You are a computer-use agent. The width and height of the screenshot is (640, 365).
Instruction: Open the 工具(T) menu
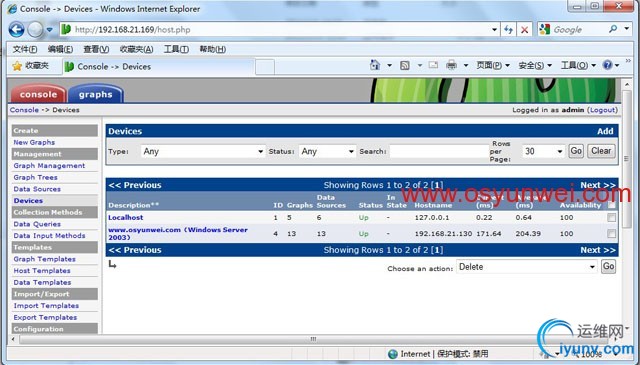[176, 49]
